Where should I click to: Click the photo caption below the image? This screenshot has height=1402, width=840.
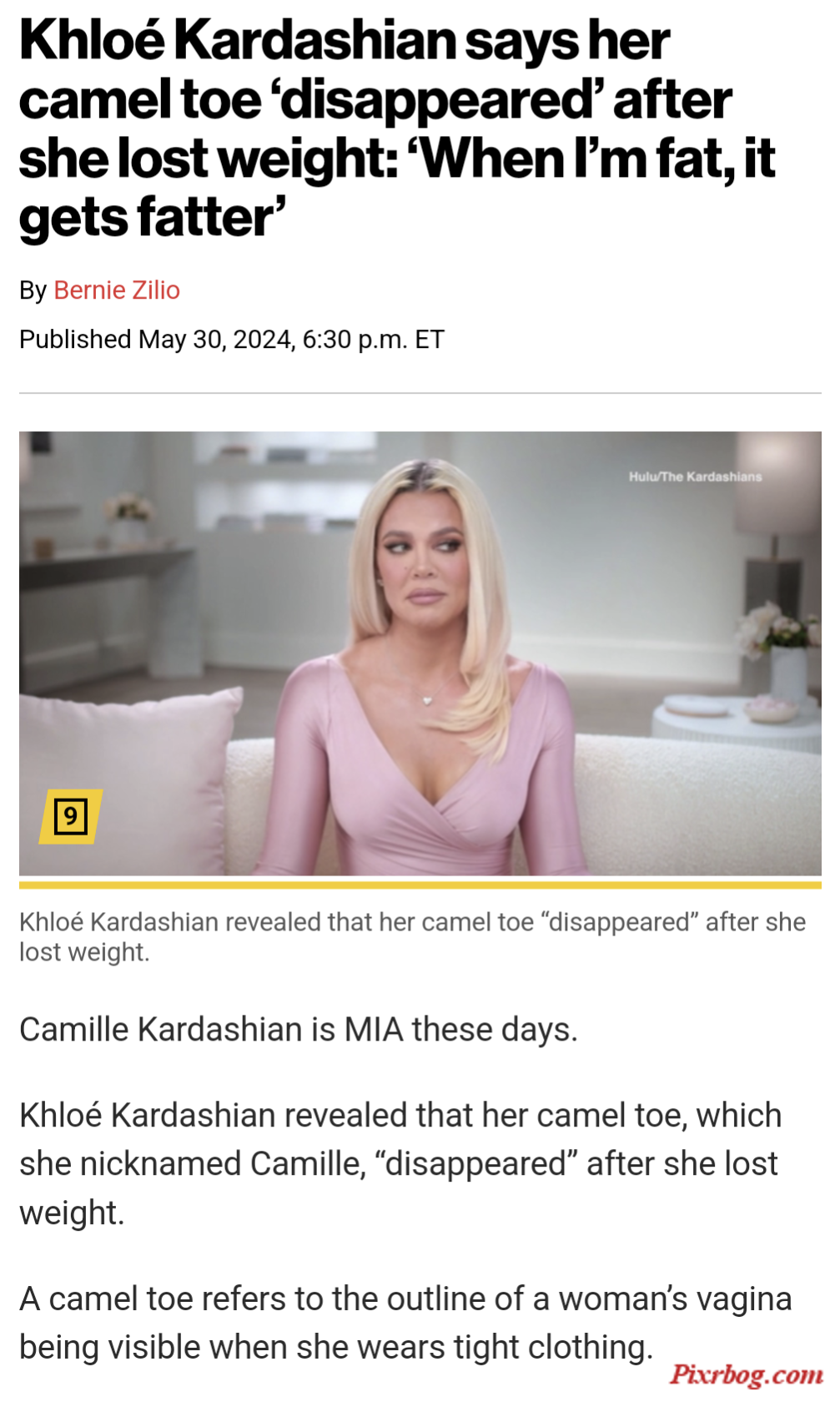point(412,937)
